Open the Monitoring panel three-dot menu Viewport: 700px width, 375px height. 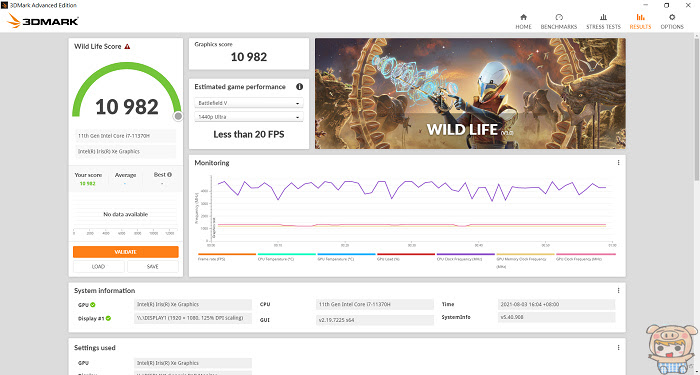pyautogui.click(x=618, y=162)
